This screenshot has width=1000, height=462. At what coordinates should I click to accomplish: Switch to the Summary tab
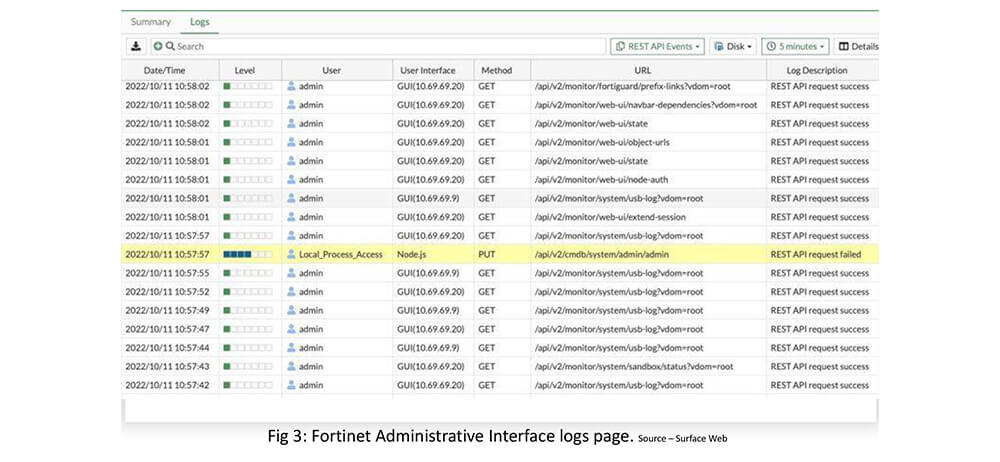click(150, 21)
